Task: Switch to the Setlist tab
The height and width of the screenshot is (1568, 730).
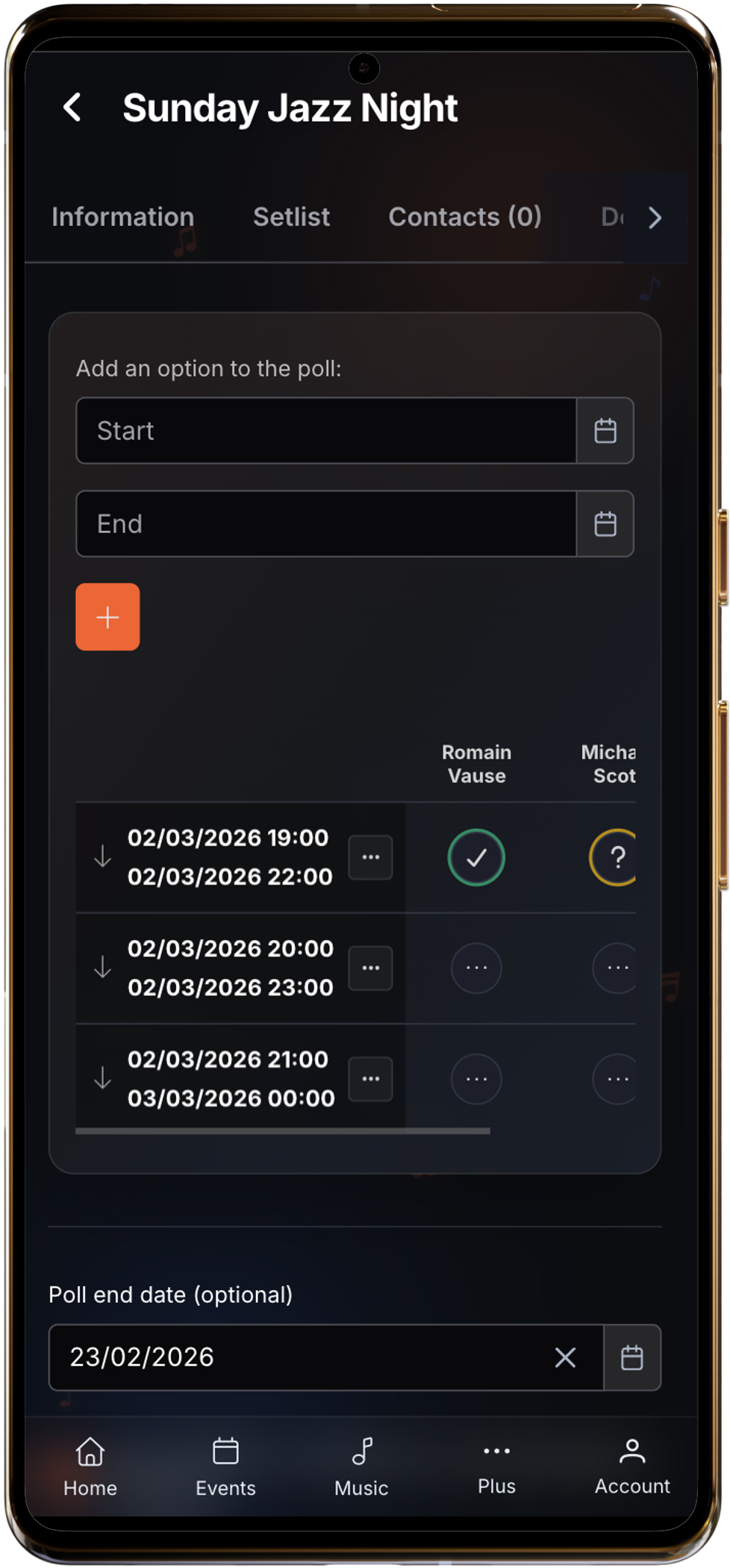Action: pyautogui.click(x=291, y=217)
